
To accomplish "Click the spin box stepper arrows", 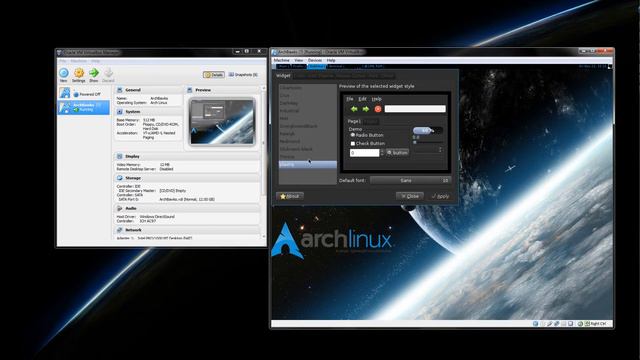I will pyautogui.click(x=382, y=153).
